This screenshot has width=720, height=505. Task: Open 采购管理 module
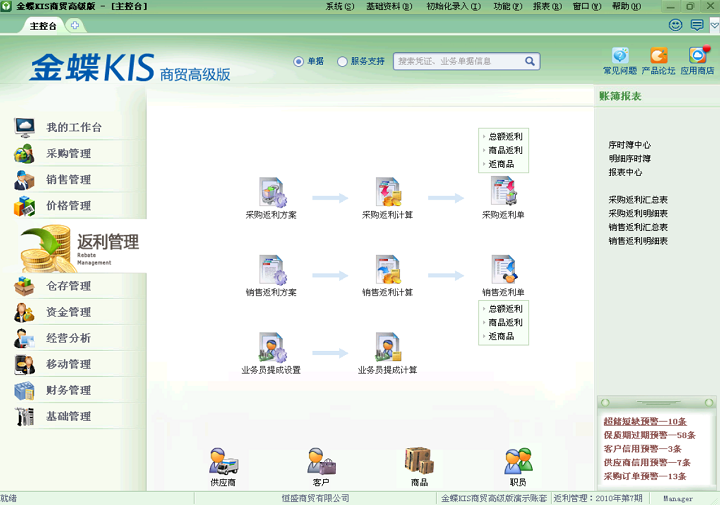coord(69,153)
